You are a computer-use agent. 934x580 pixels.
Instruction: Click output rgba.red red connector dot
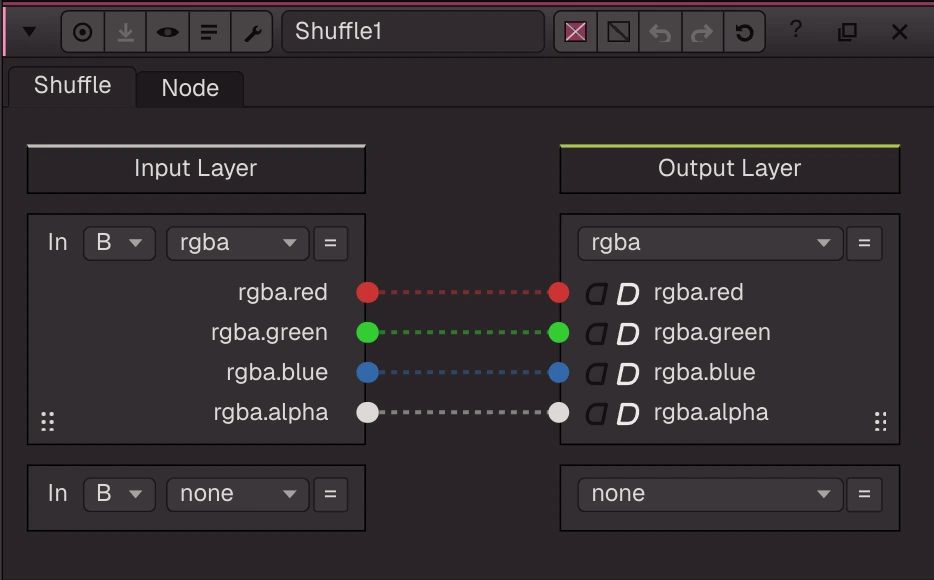[x=558, y=292]
